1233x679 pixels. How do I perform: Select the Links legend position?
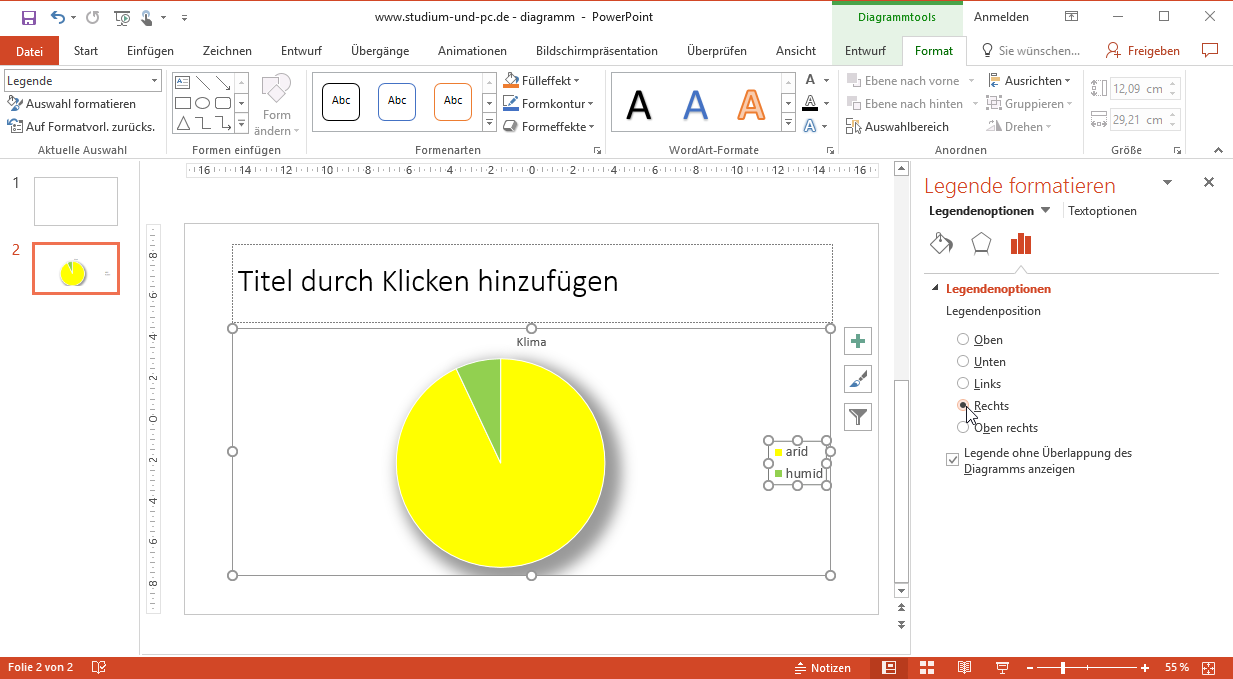pyautogui.click(x=963, y=384)
